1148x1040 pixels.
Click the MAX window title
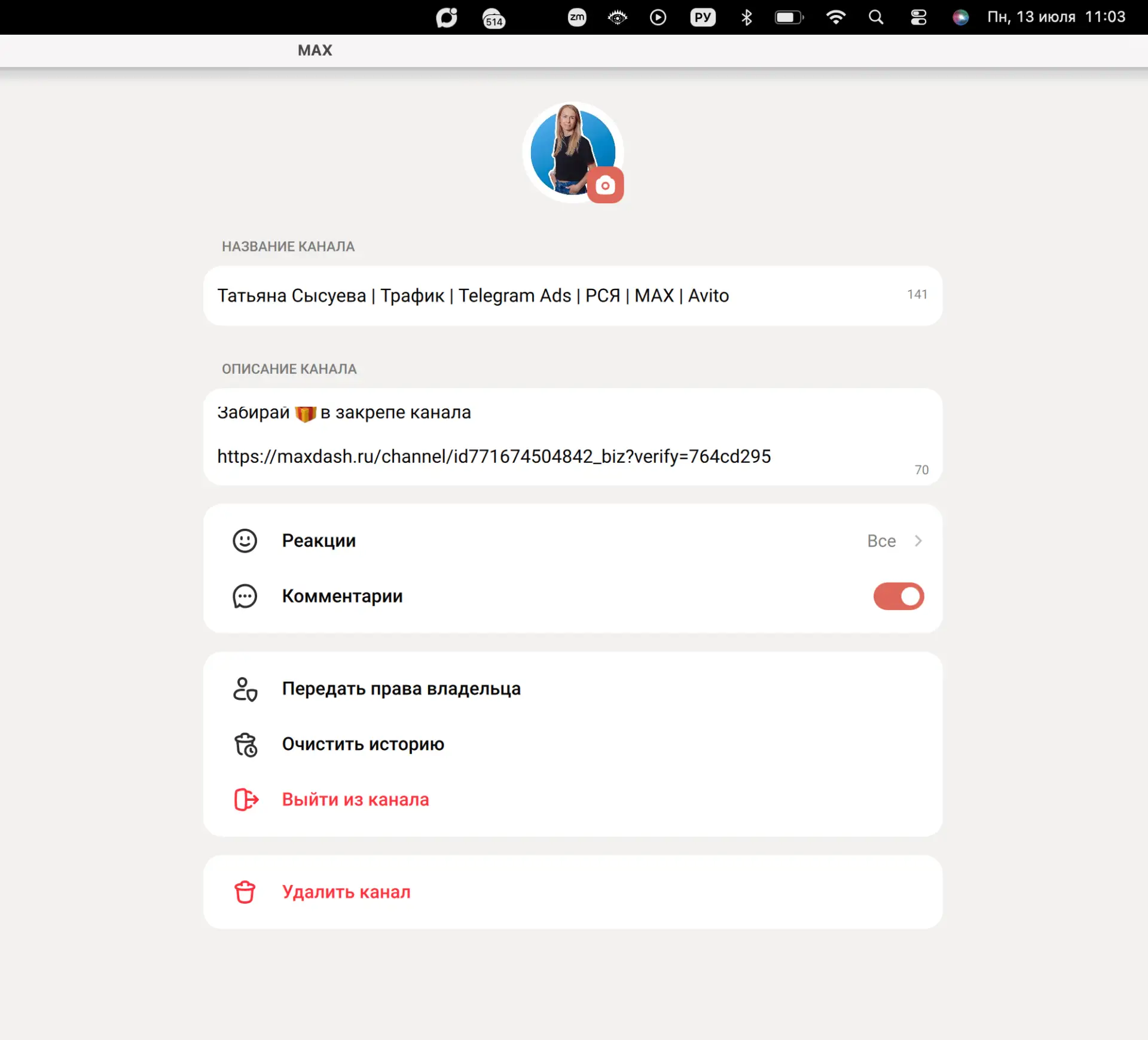pos(315,50)
